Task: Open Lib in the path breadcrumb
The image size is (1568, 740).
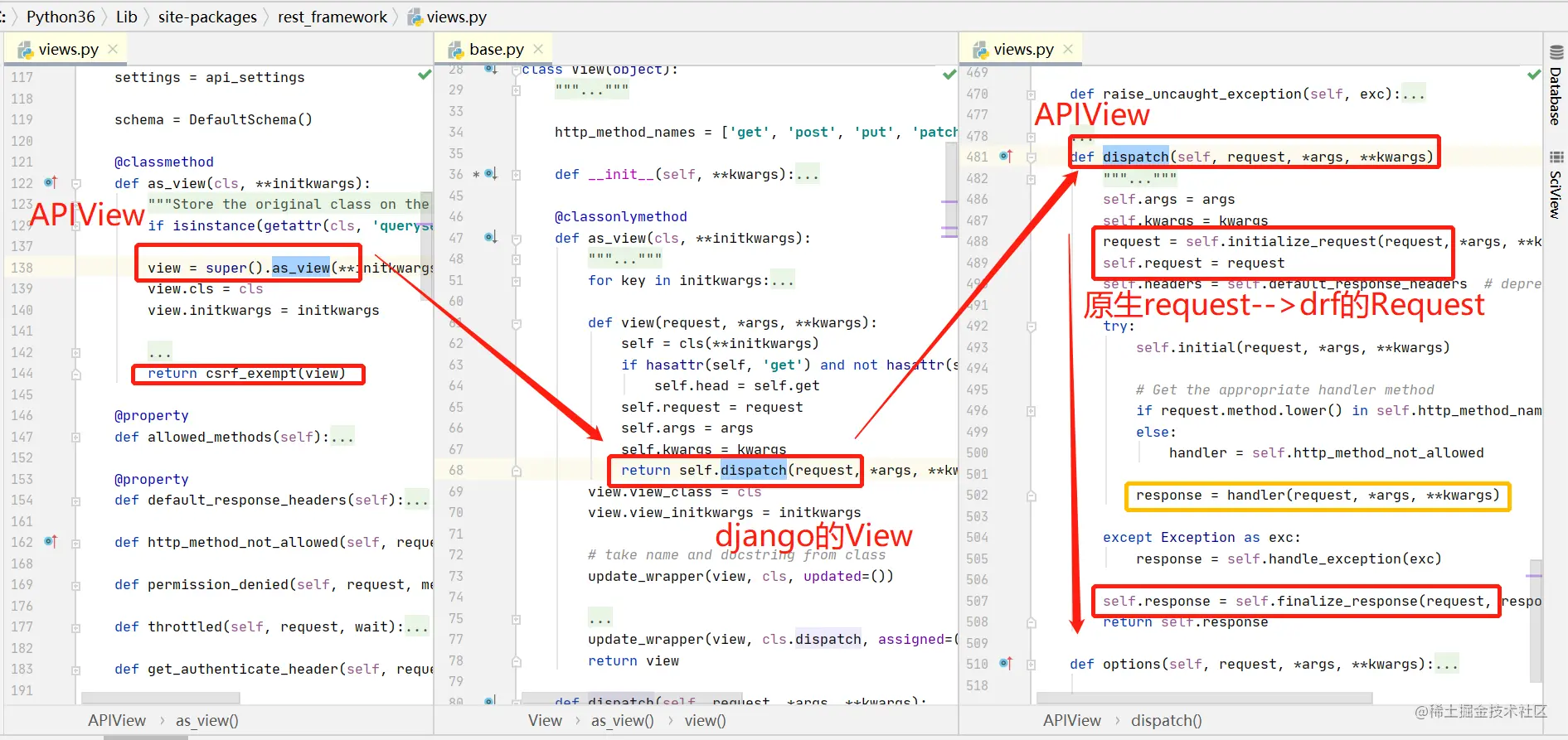Action: click(x=127, y=17)
